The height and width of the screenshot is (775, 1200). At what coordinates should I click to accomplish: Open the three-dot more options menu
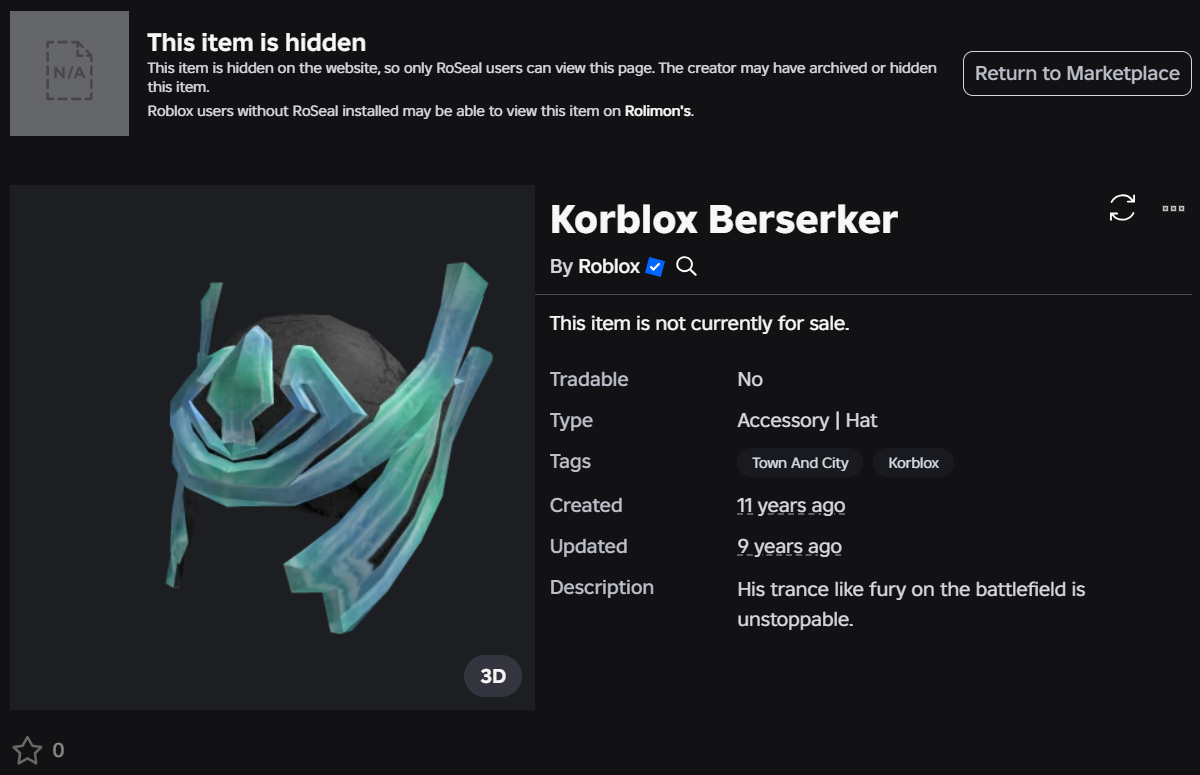(1173, 208)
